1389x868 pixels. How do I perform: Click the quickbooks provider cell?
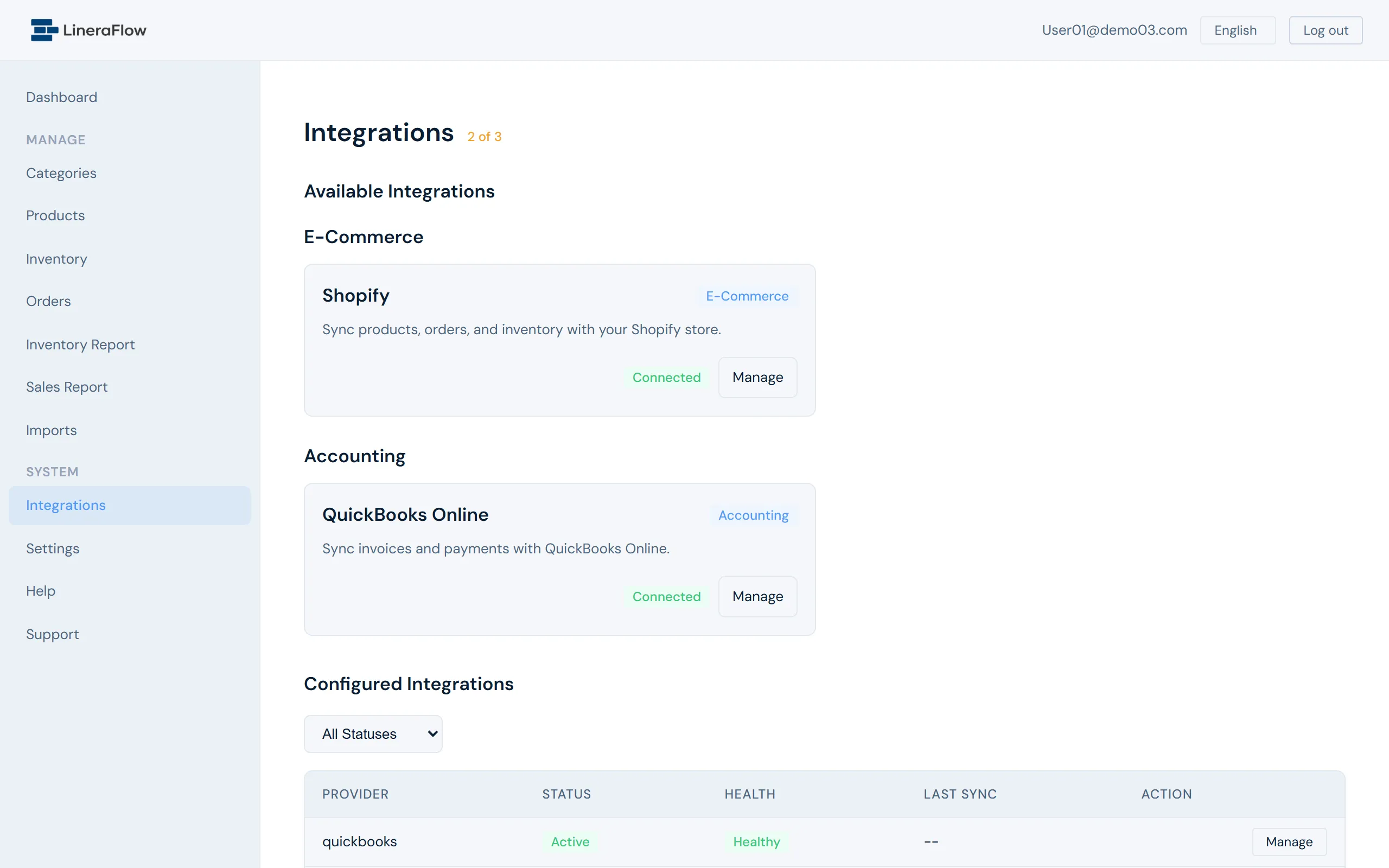pyautogui.click(x=359, y=841)
